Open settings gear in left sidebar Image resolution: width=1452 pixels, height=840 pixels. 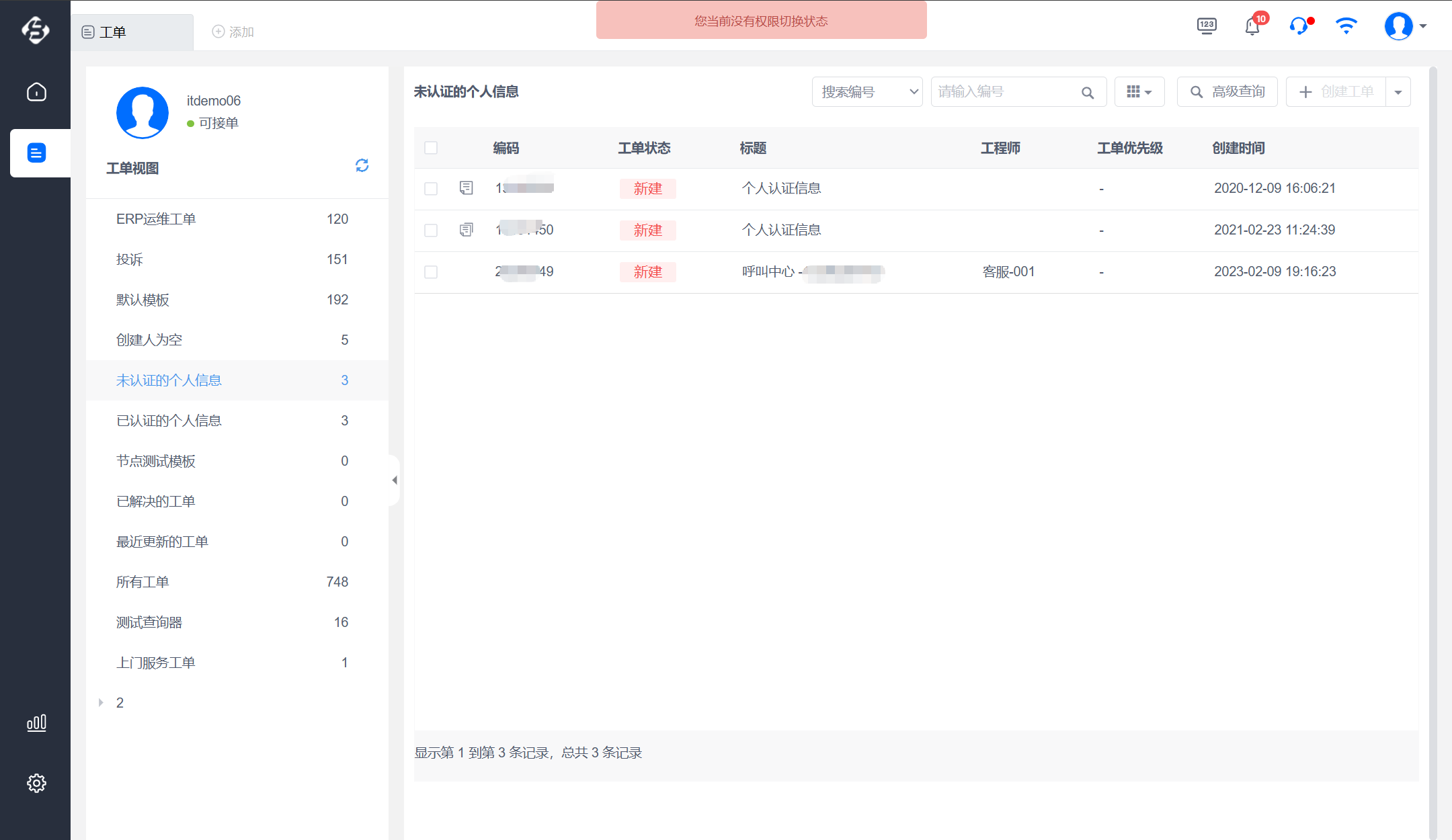36,783
